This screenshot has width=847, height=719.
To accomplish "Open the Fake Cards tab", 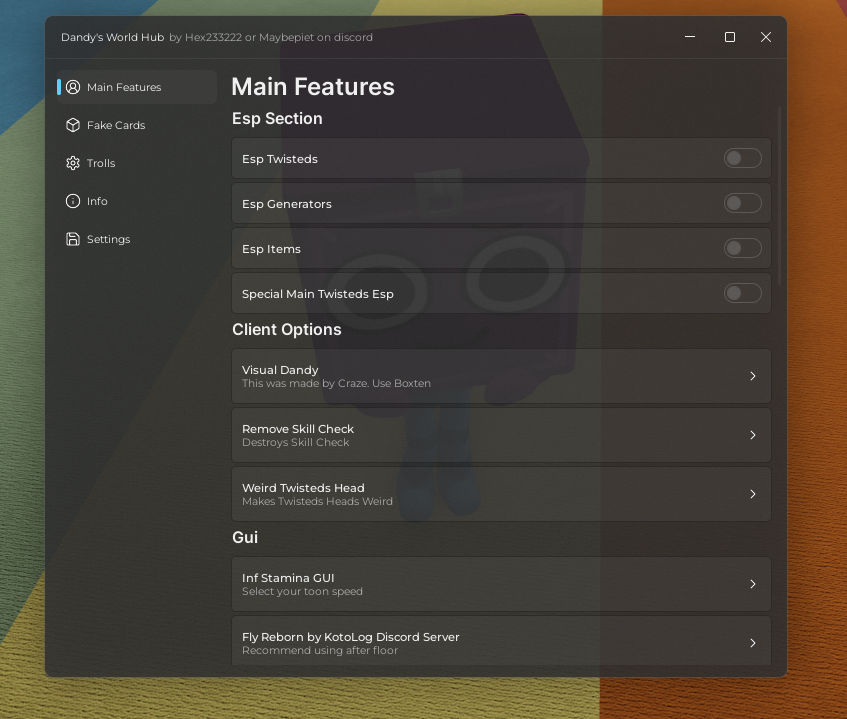I will click(137, 125).
